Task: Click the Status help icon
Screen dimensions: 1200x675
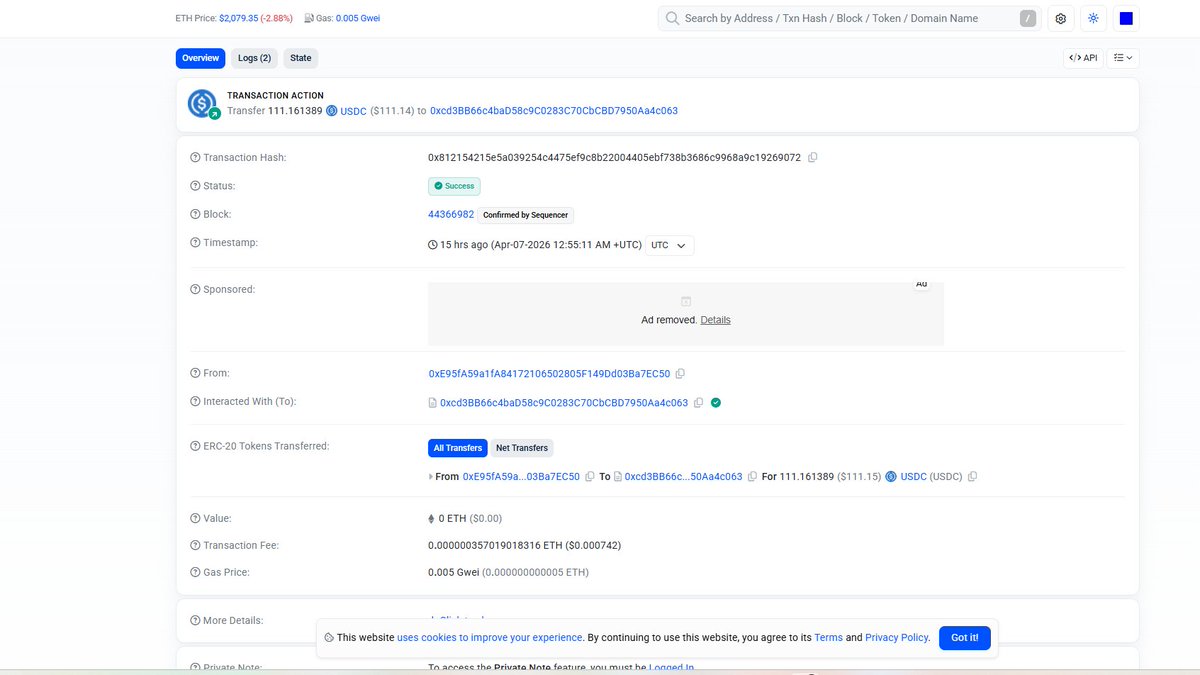Action: coord(195,186)
